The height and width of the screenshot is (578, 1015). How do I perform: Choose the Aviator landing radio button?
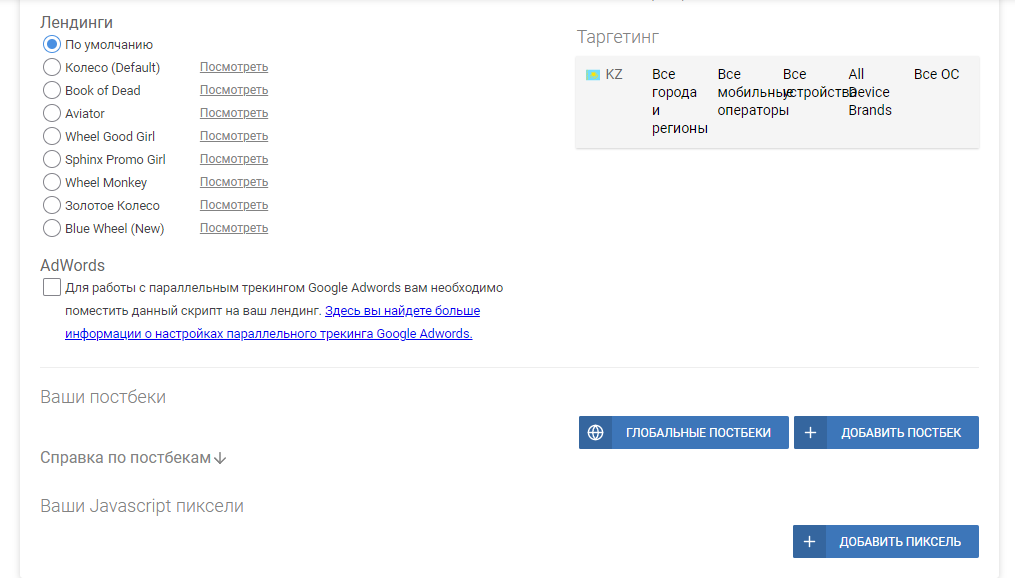(x=52, y=114)
